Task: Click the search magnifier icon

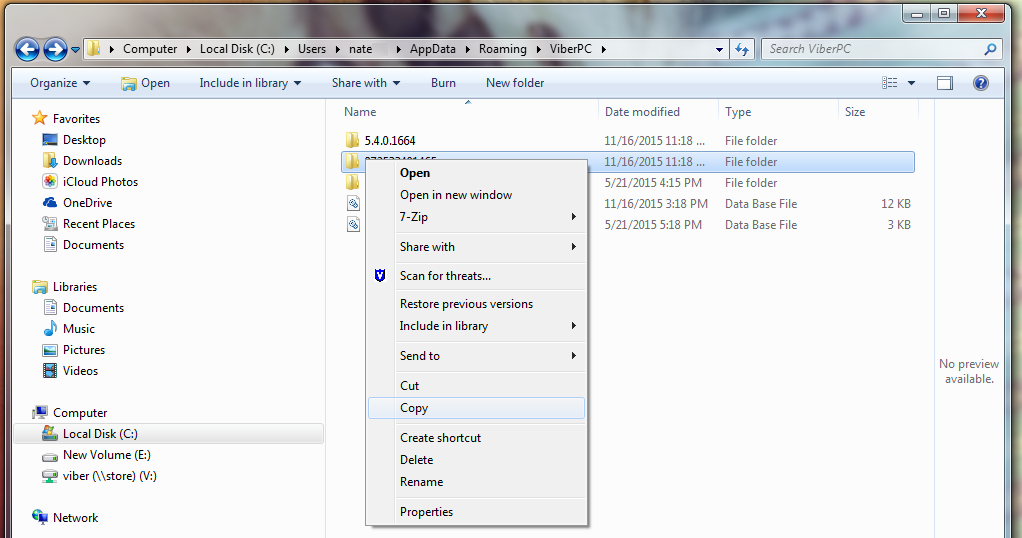Action: click(x=991, y=49)
